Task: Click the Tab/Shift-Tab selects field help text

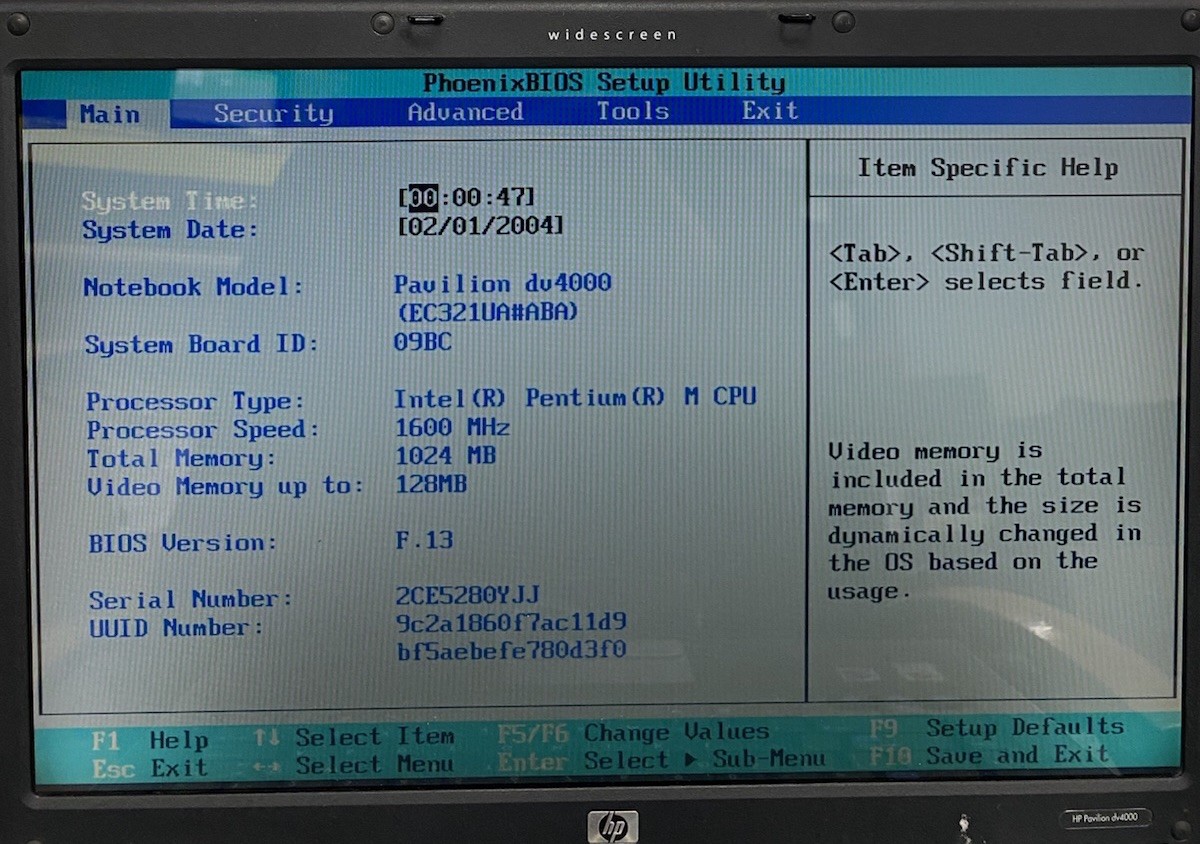Action: [986, 267]
